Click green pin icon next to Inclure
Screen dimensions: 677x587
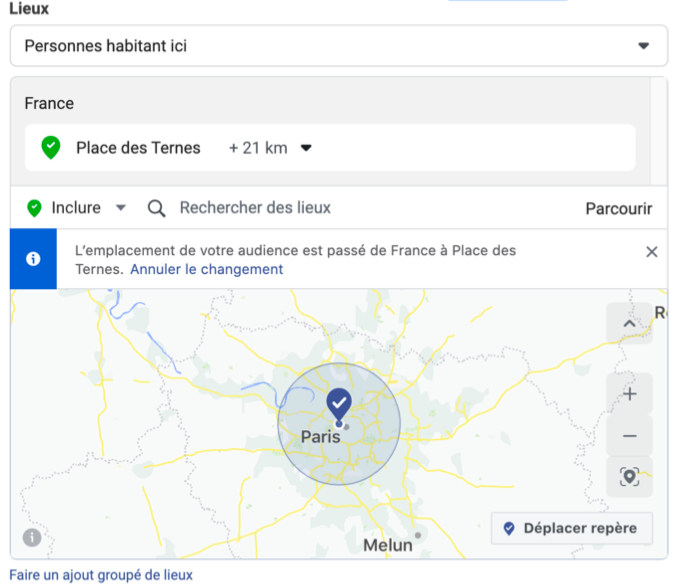34,208
